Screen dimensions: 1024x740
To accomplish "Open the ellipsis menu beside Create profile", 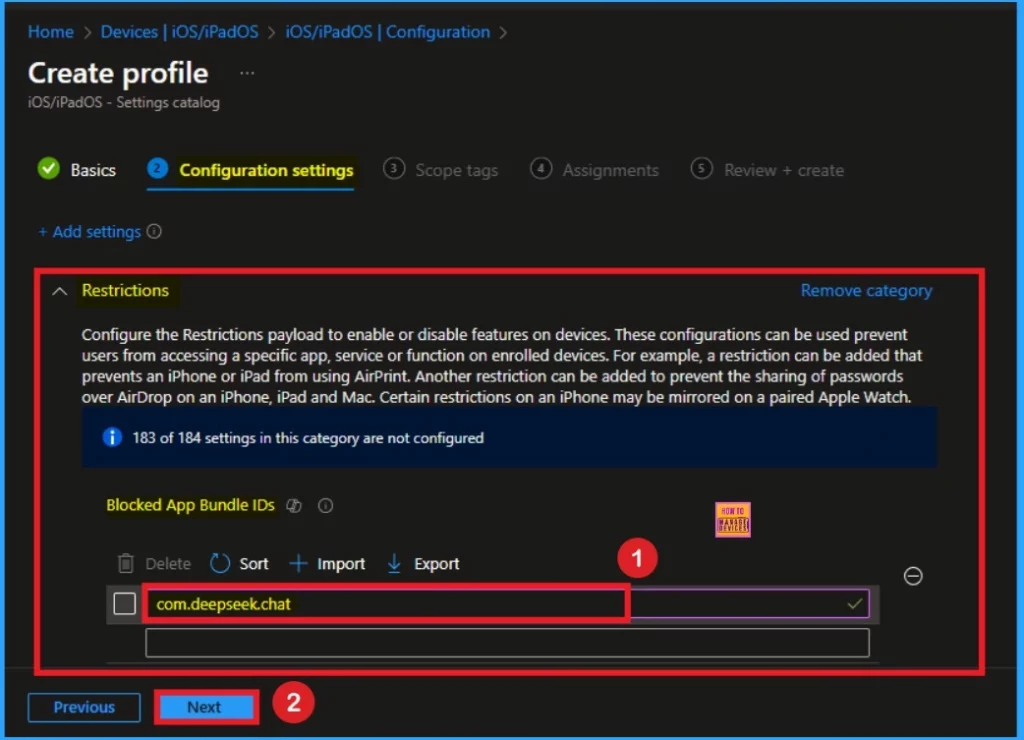I will (247, 73).
